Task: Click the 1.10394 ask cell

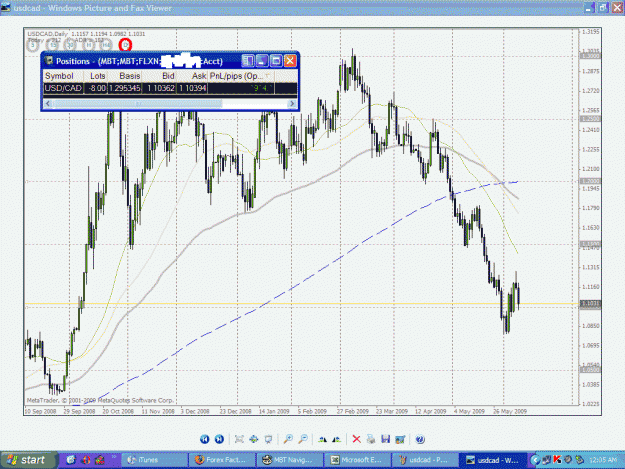Action: [193, 88]
